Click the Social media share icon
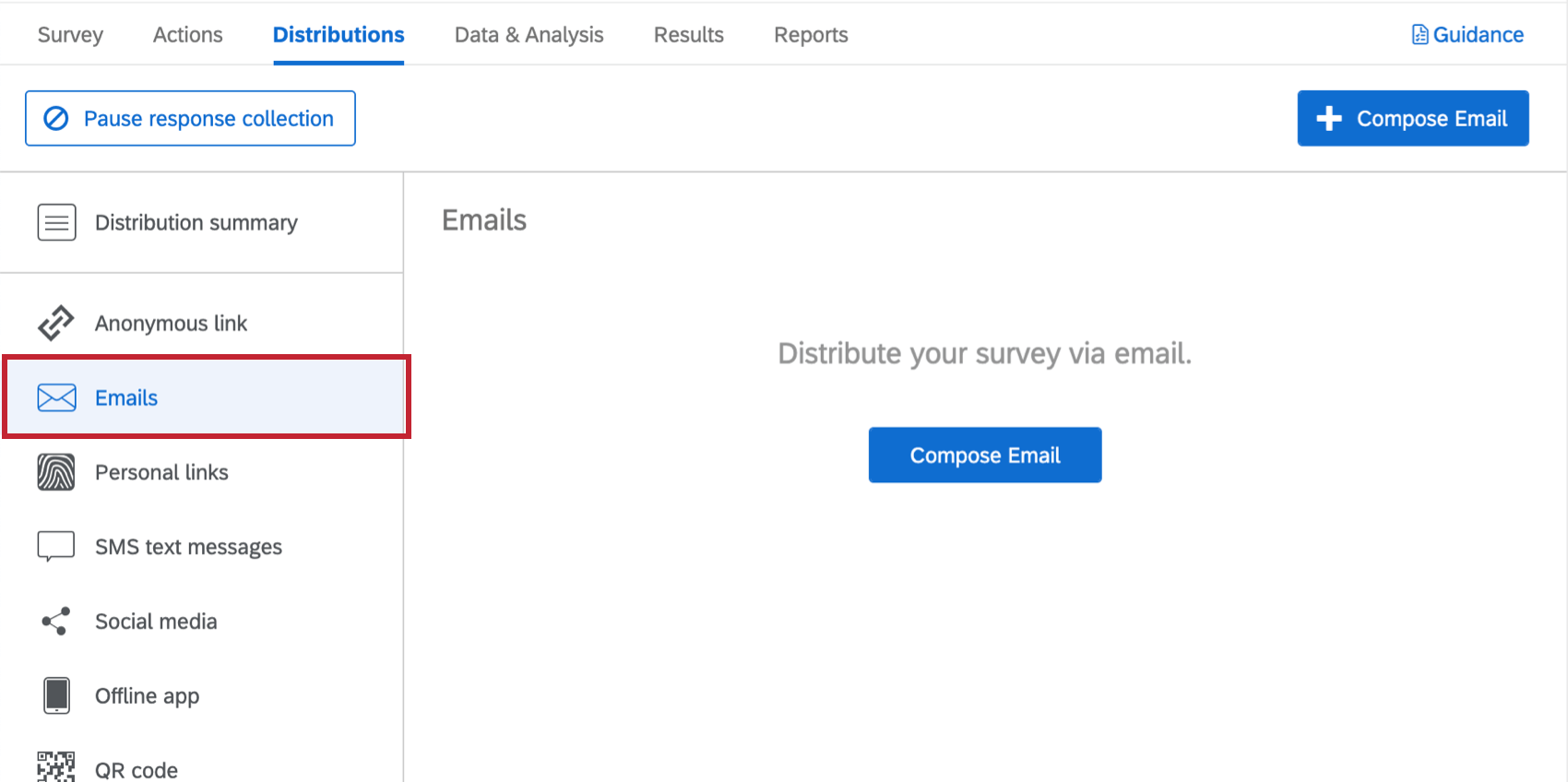The width and height of the screenshot is (1568, 782). tap(56, 622)
